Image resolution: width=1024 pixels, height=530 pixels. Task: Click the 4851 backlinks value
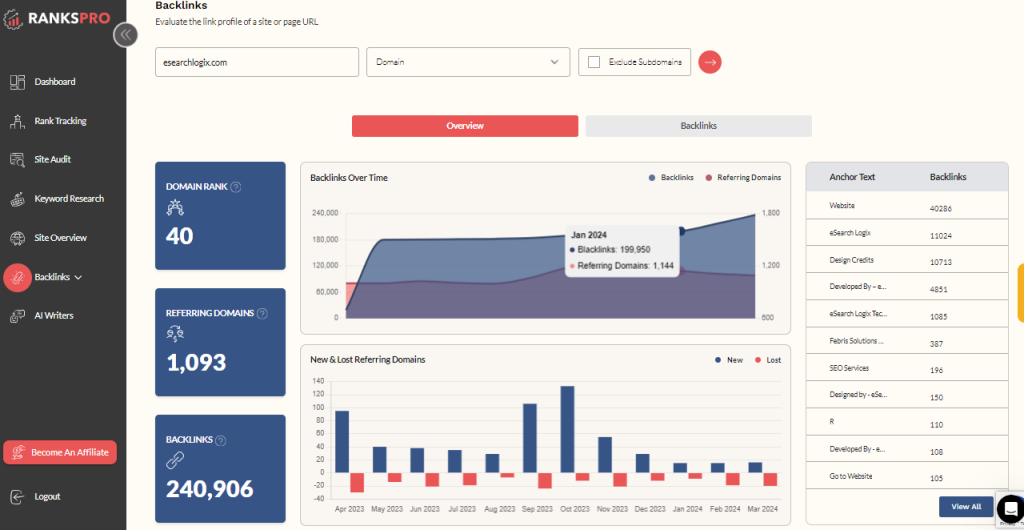pyautogui.click(x=938, y=290)
